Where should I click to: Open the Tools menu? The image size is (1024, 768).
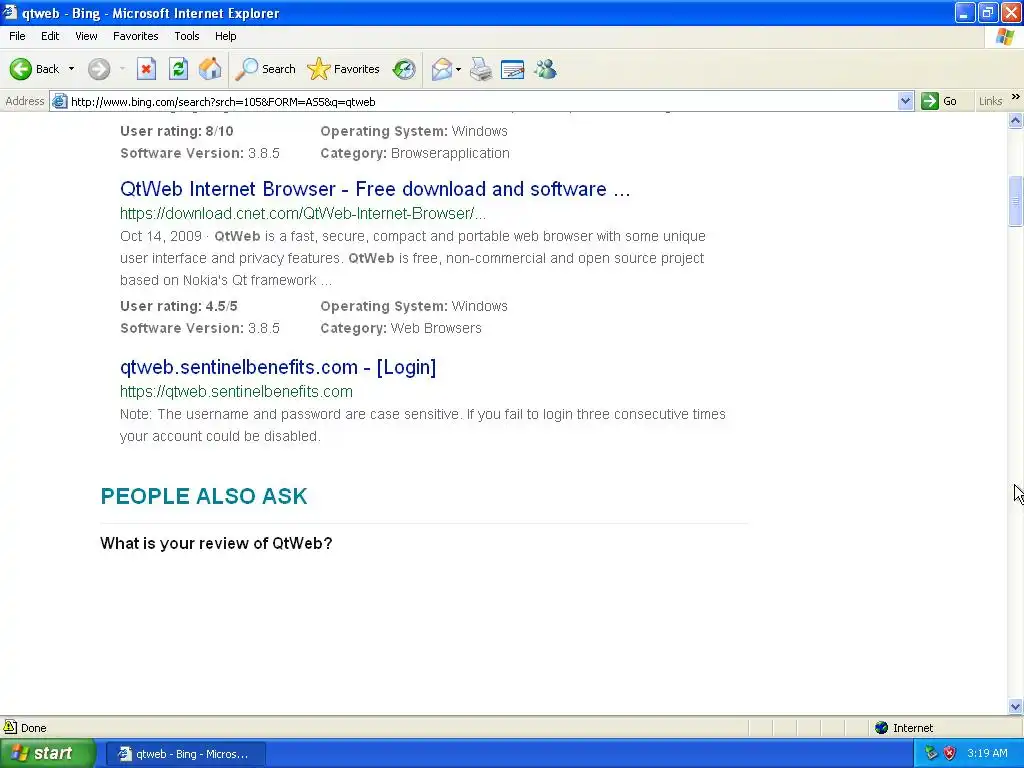click(186, 36)
